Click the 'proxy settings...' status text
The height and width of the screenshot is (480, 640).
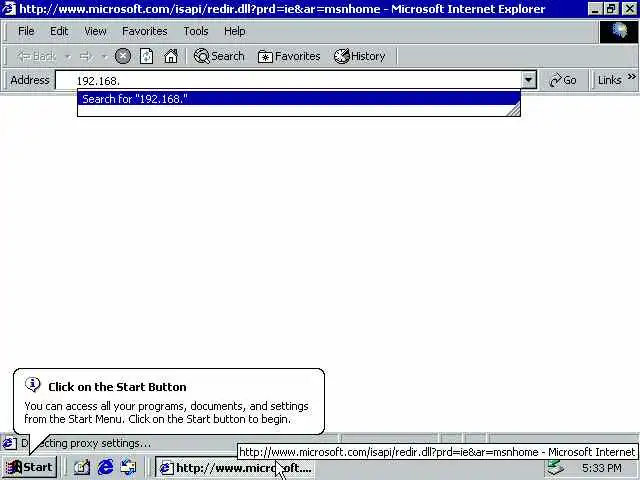coord(110,443)
